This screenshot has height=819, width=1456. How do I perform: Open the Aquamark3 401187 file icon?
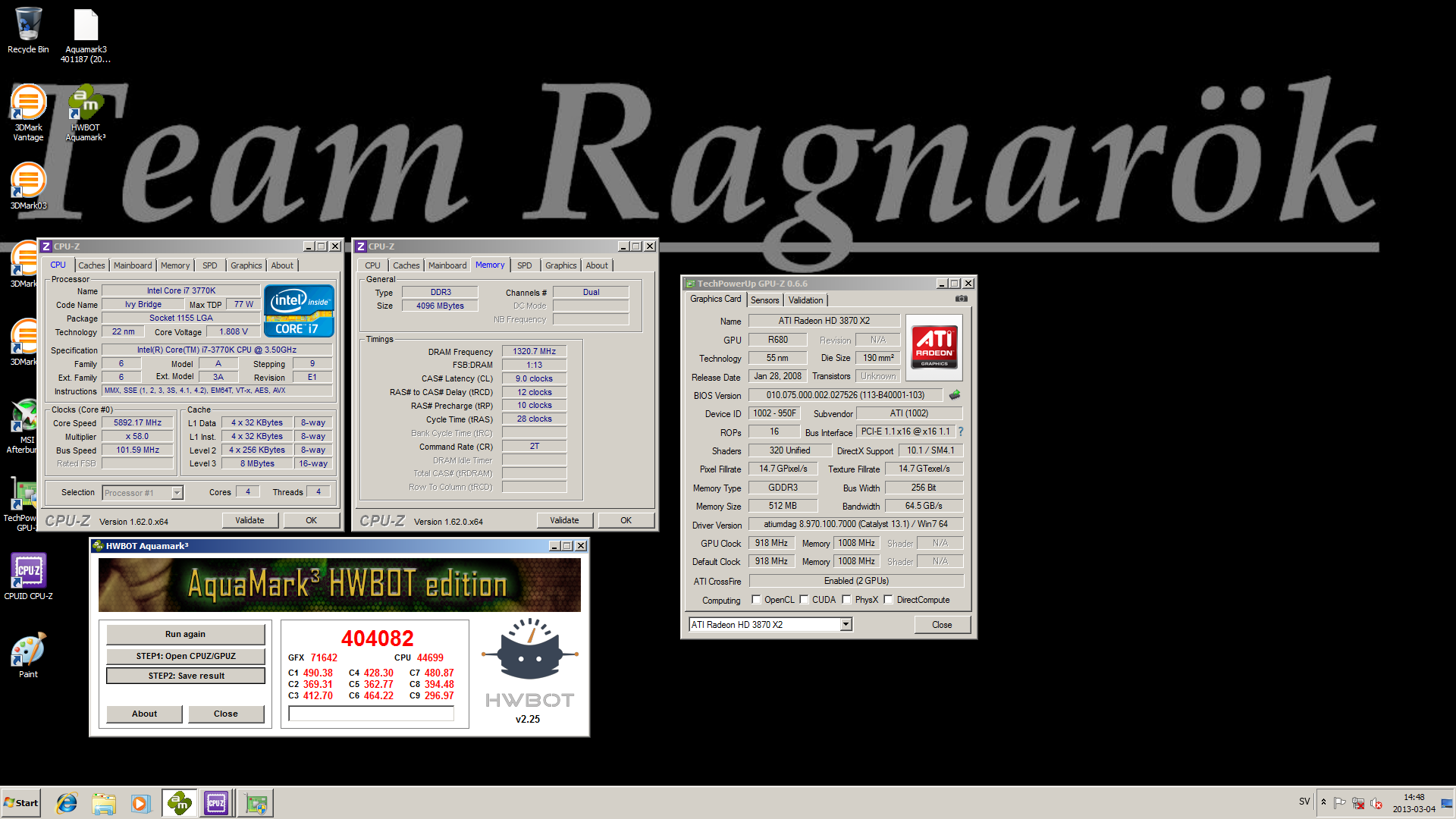[x=86, y=34]
